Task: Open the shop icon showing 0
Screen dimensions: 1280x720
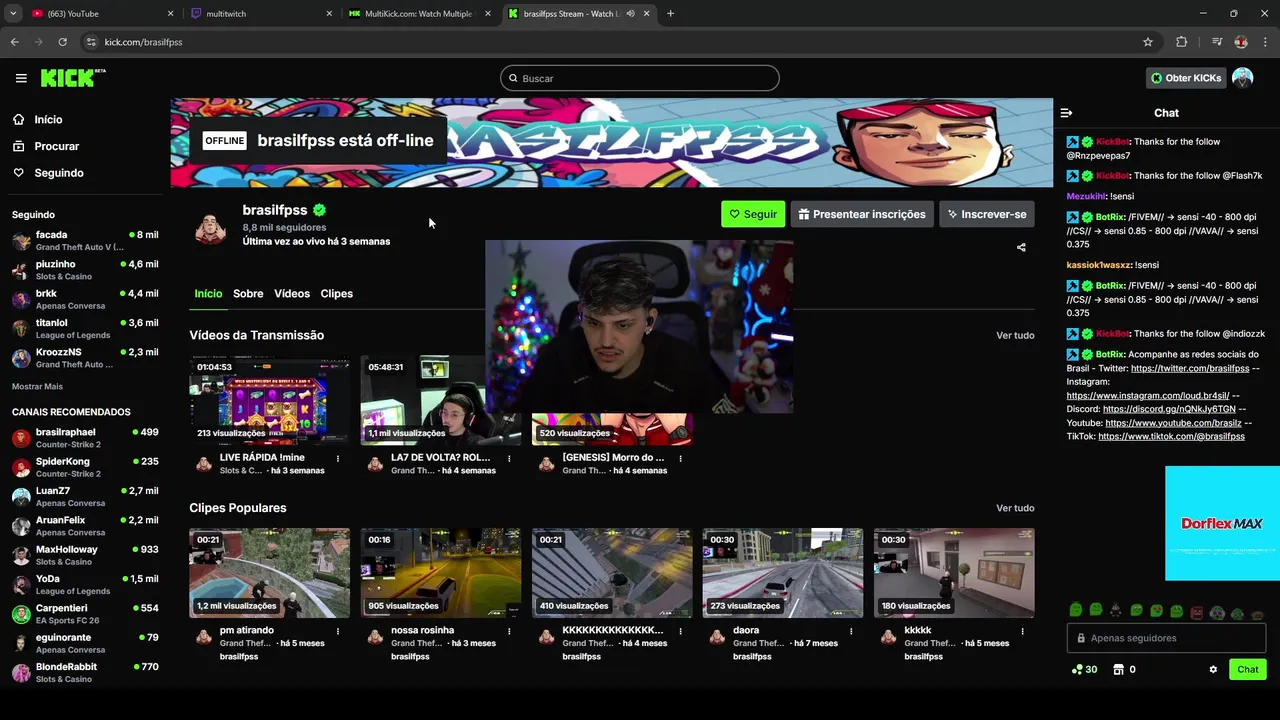Action: [x=1125, y=669]
